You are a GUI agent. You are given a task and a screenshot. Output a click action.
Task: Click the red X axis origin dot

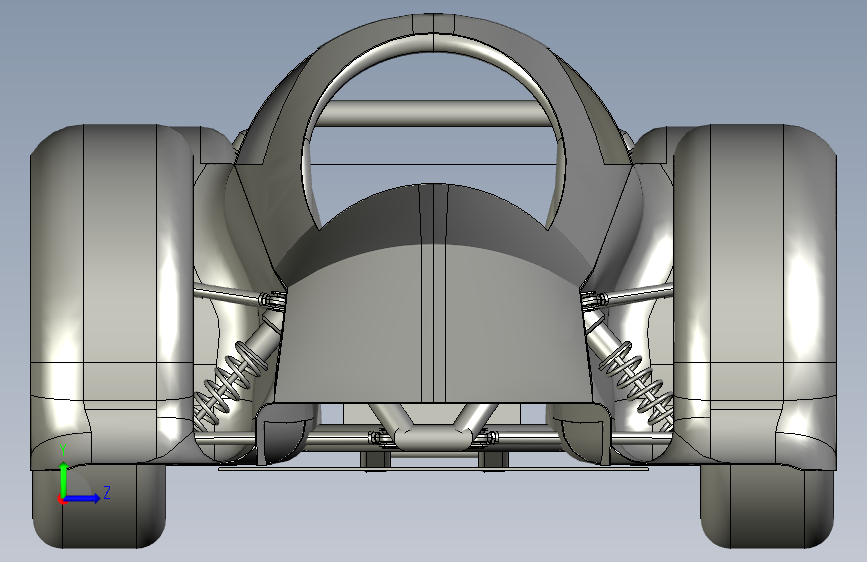pos(61,500)
